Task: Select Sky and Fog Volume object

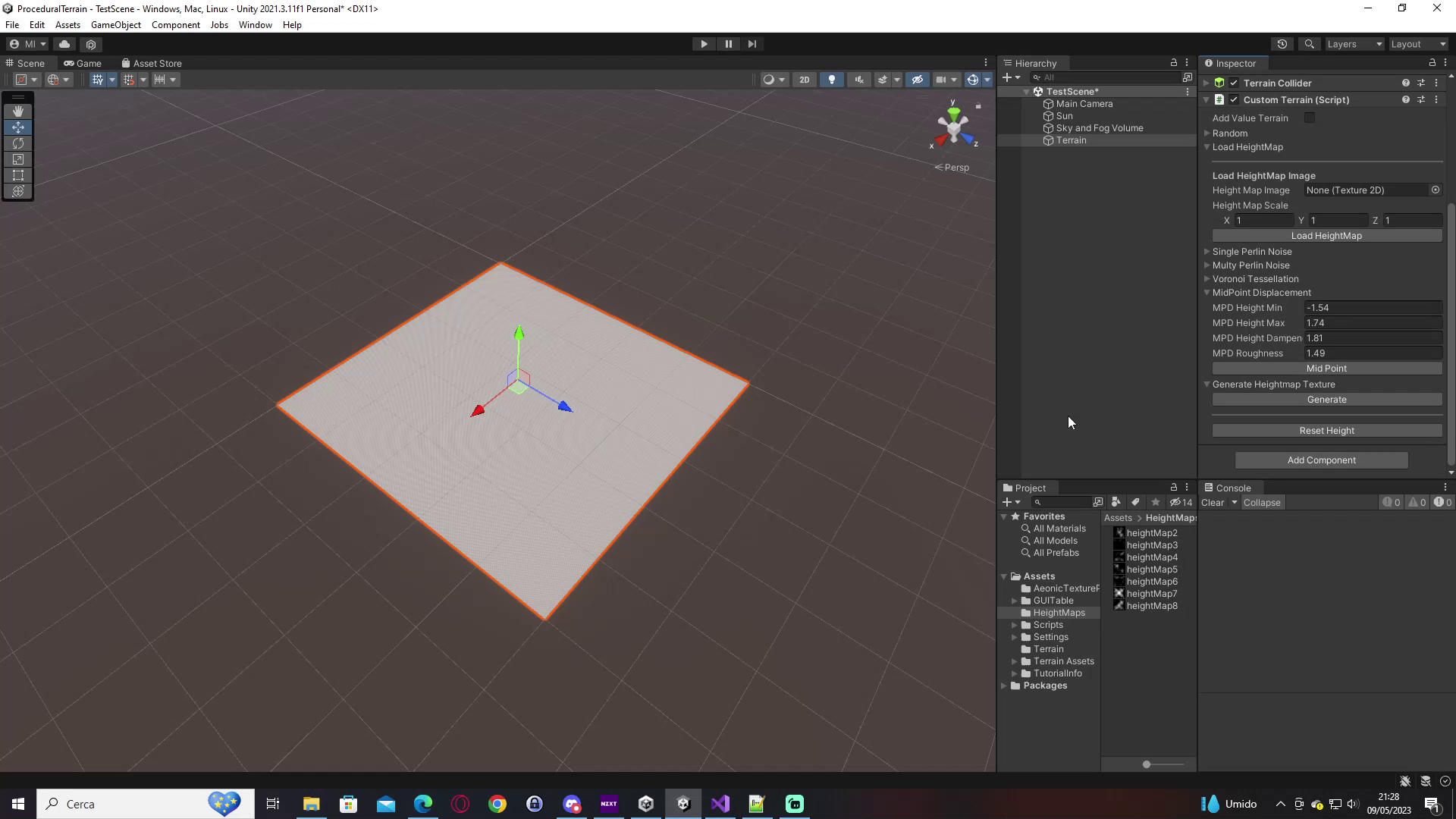Action: click(1099, 128)
